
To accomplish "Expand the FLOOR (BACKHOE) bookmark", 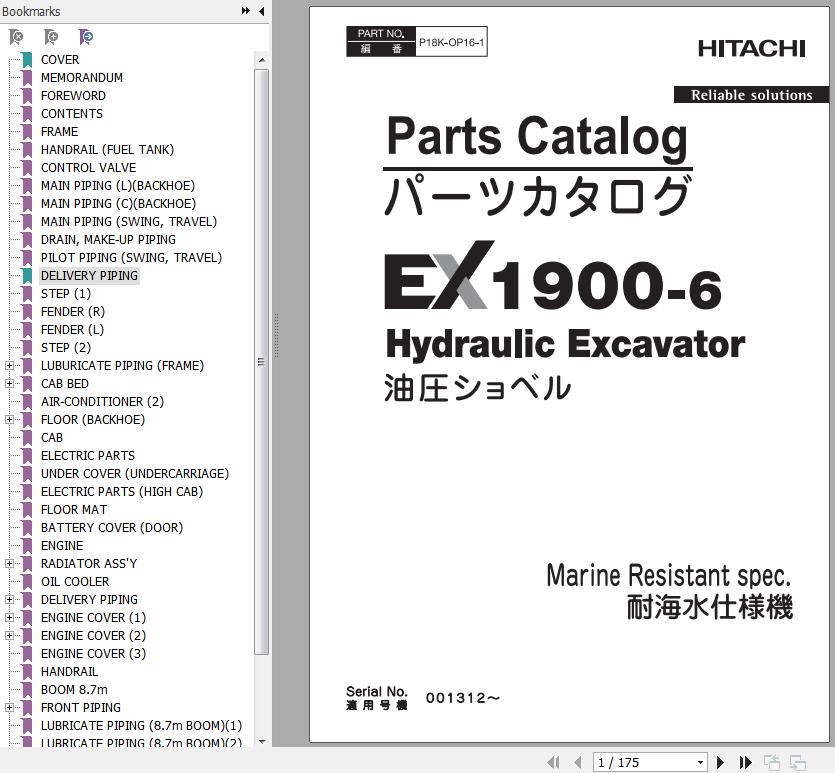I will point(9,420).
